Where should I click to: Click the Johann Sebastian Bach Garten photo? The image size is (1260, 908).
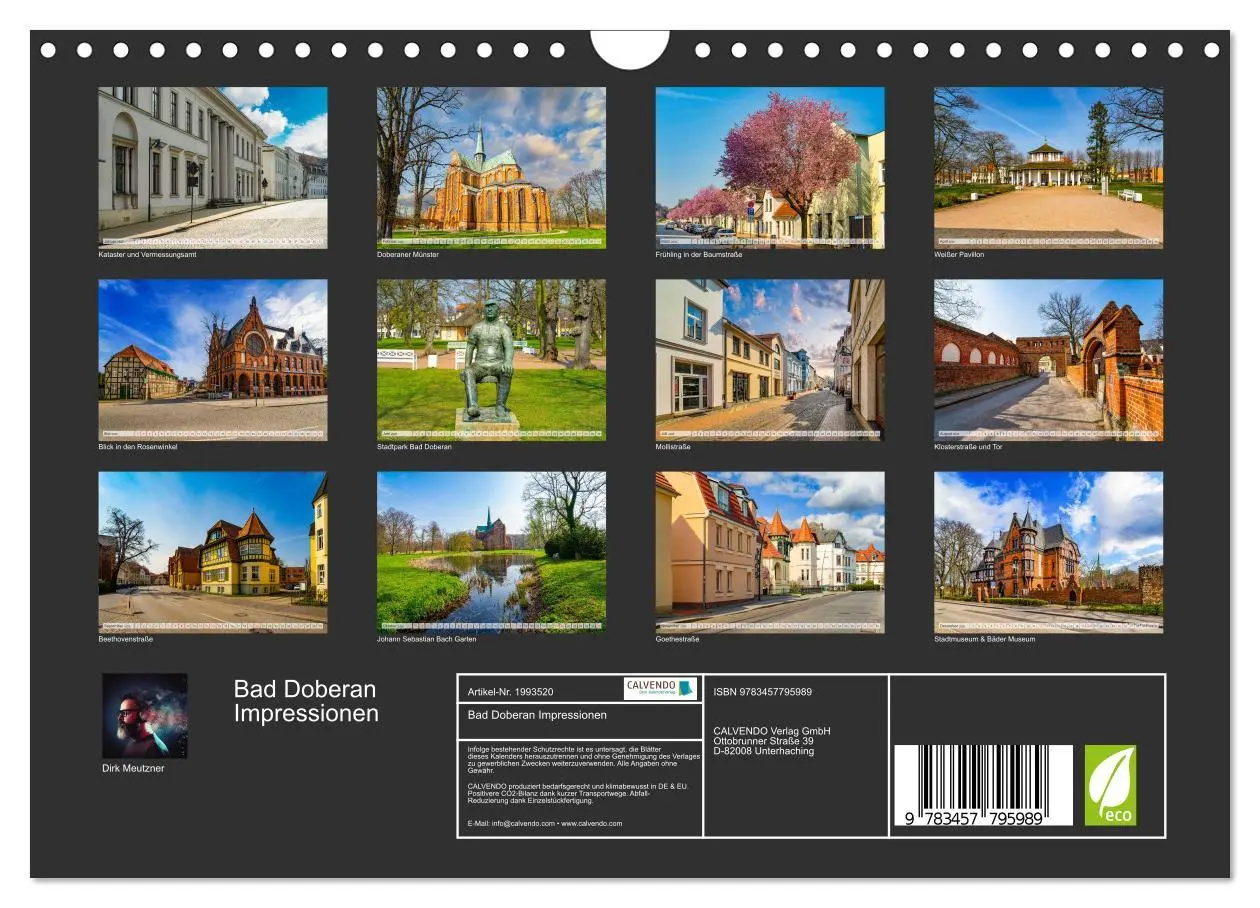(491, 552)
